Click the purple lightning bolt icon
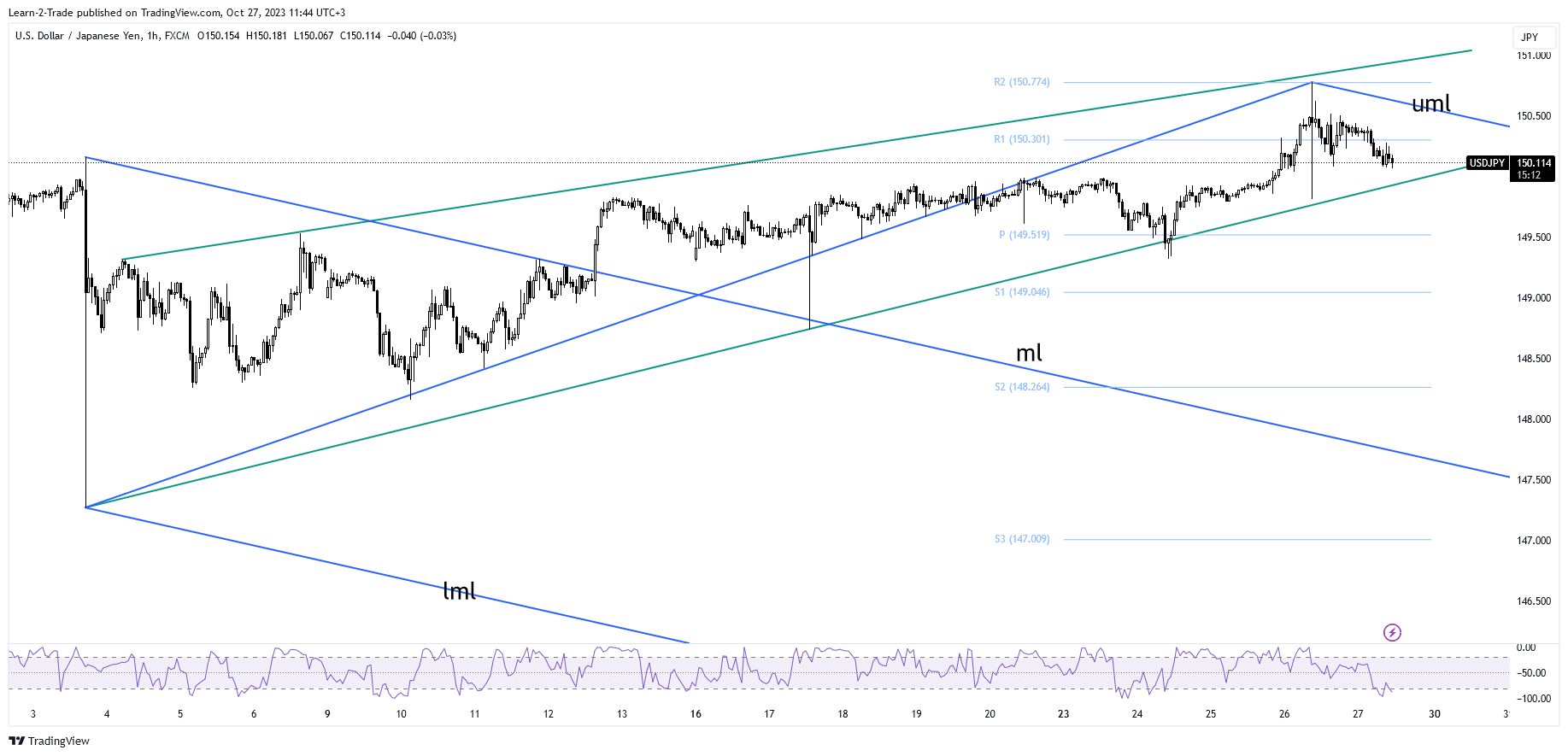1568x756 pixels. pos(1392,632)
